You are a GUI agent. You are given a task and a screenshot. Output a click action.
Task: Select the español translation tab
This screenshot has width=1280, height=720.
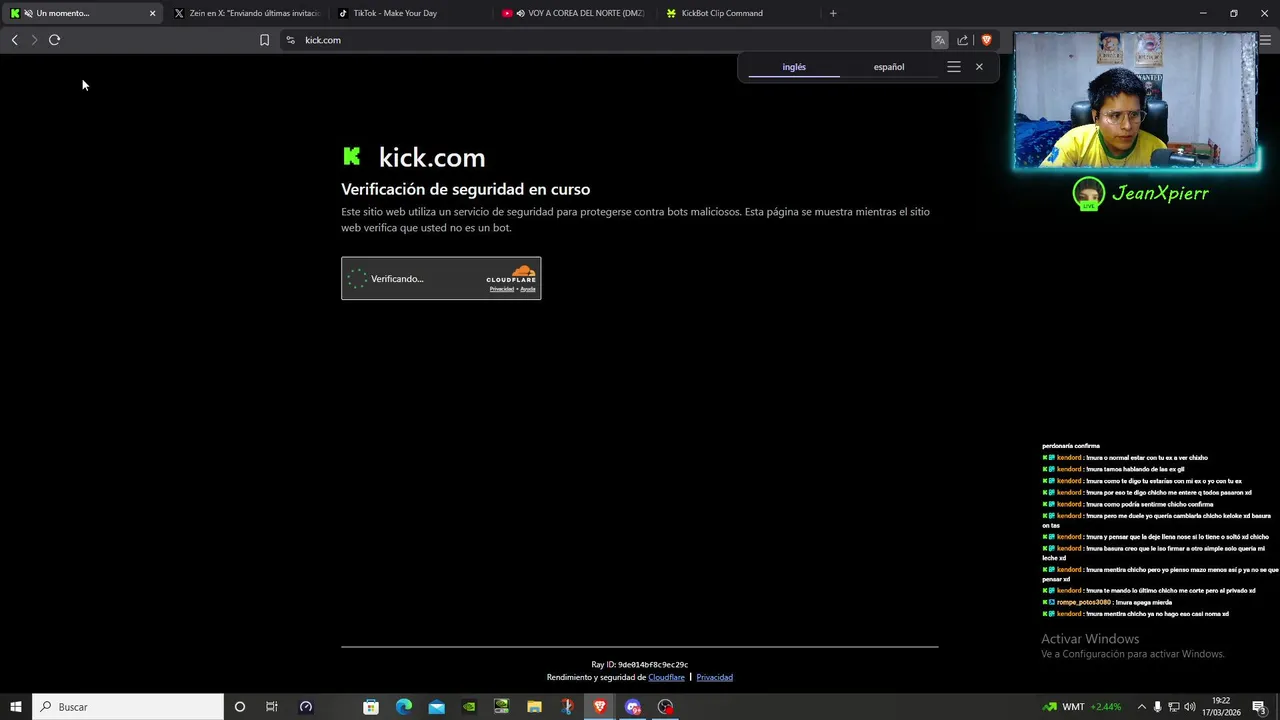(889, 67)
